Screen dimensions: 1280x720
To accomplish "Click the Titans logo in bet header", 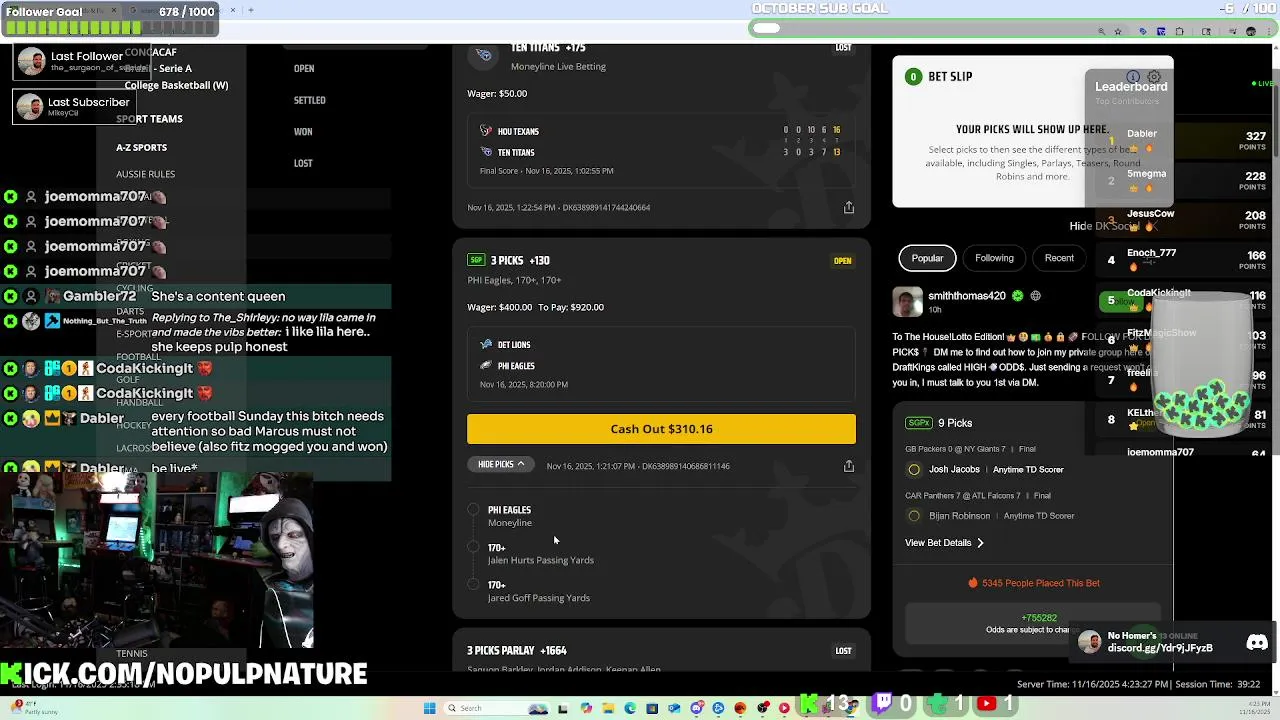I will (485, 55).
